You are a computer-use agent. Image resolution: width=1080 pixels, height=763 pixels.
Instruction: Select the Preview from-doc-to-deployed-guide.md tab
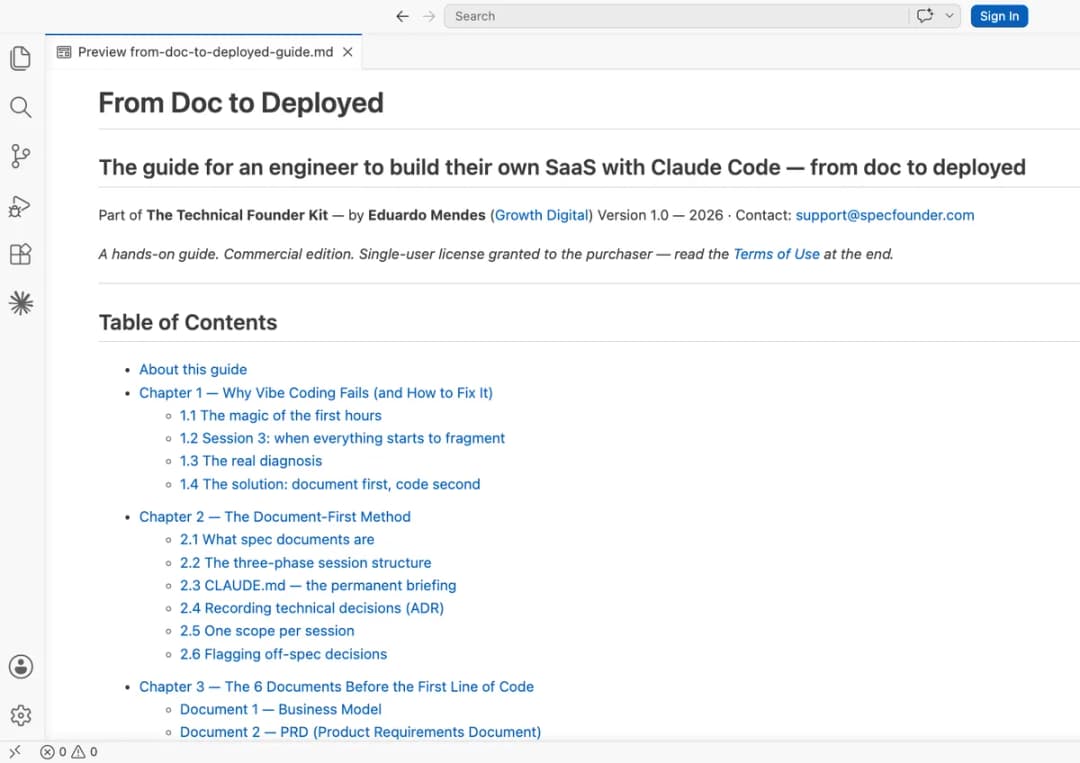[x=205, y=52]
